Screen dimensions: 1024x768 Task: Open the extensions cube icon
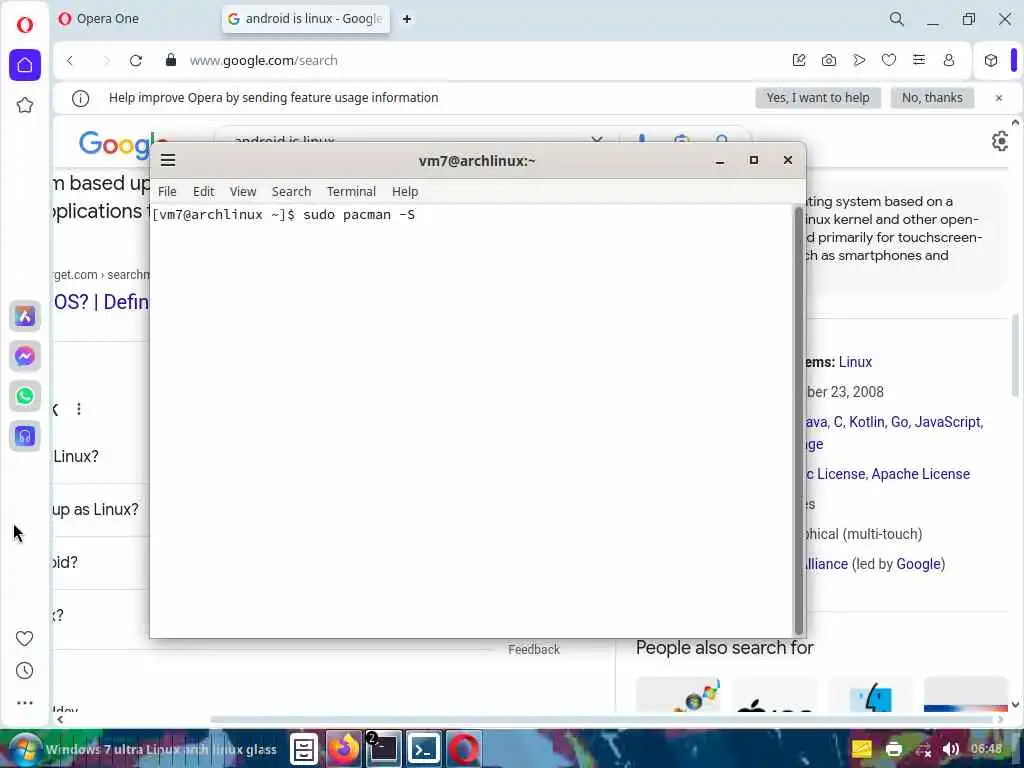click(991, 60)
